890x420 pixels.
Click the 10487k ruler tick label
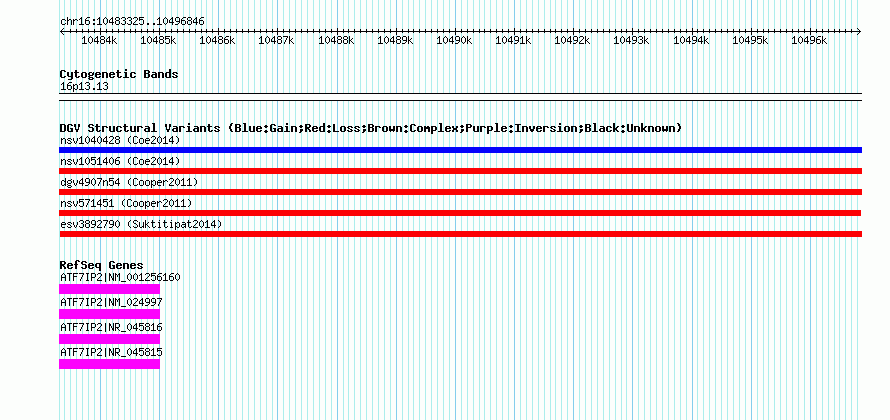click(x=276, y=40)
